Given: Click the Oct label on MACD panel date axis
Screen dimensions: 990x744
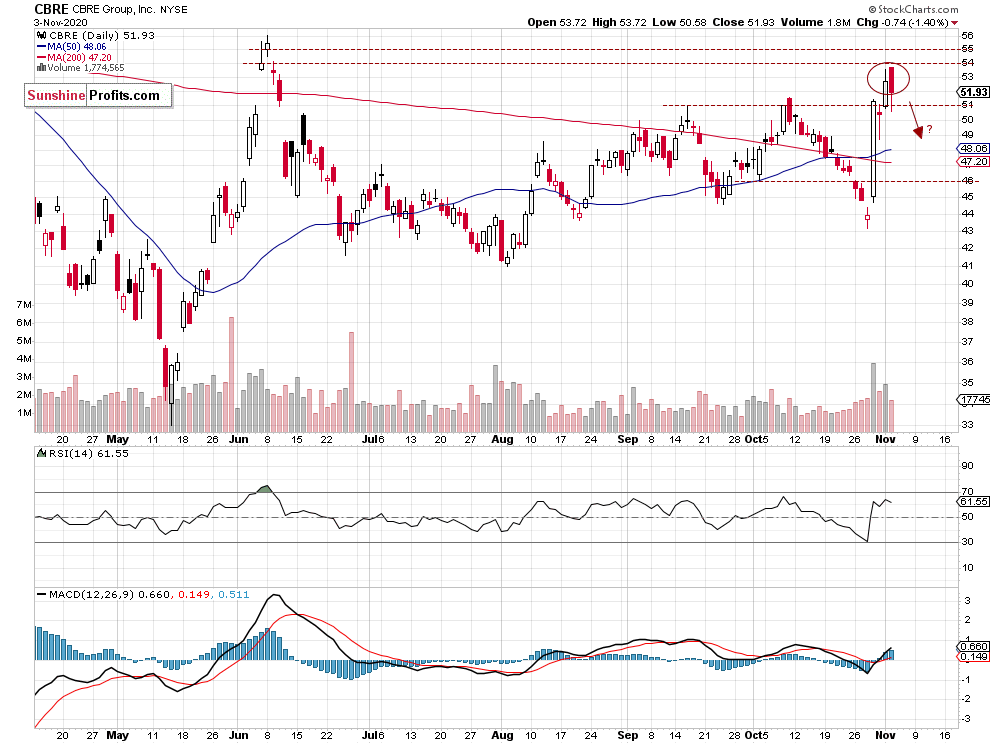Looking at the screenshot, I should tap(753, 735).
